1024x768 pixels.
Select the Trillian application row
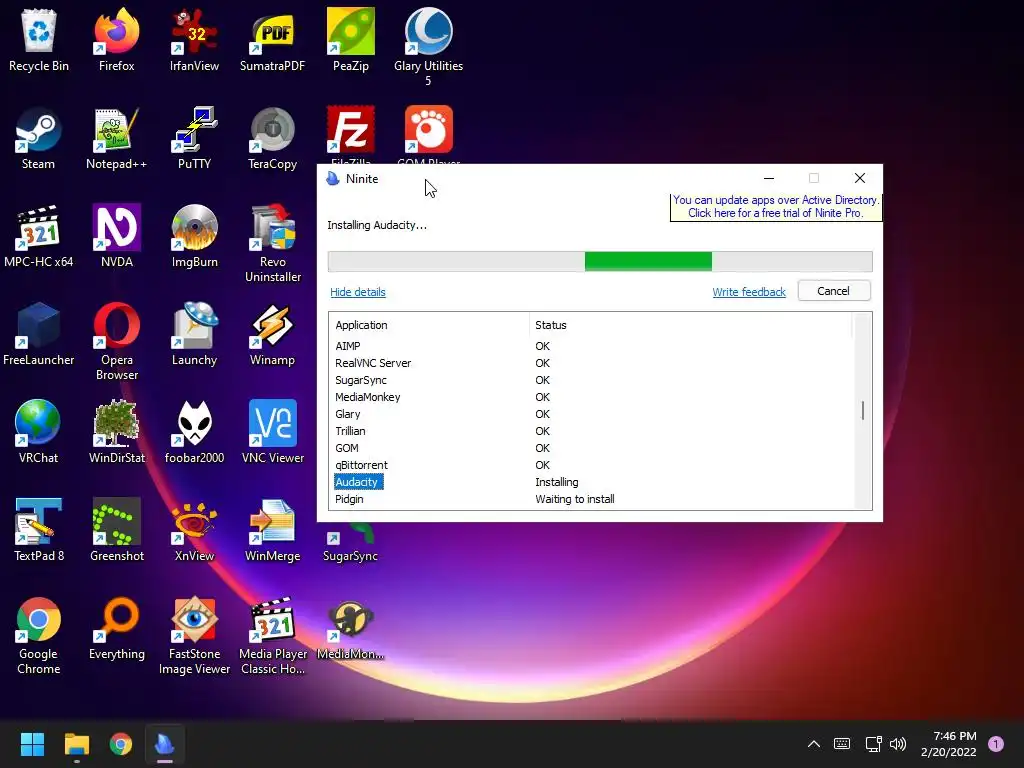click(592, 431)
